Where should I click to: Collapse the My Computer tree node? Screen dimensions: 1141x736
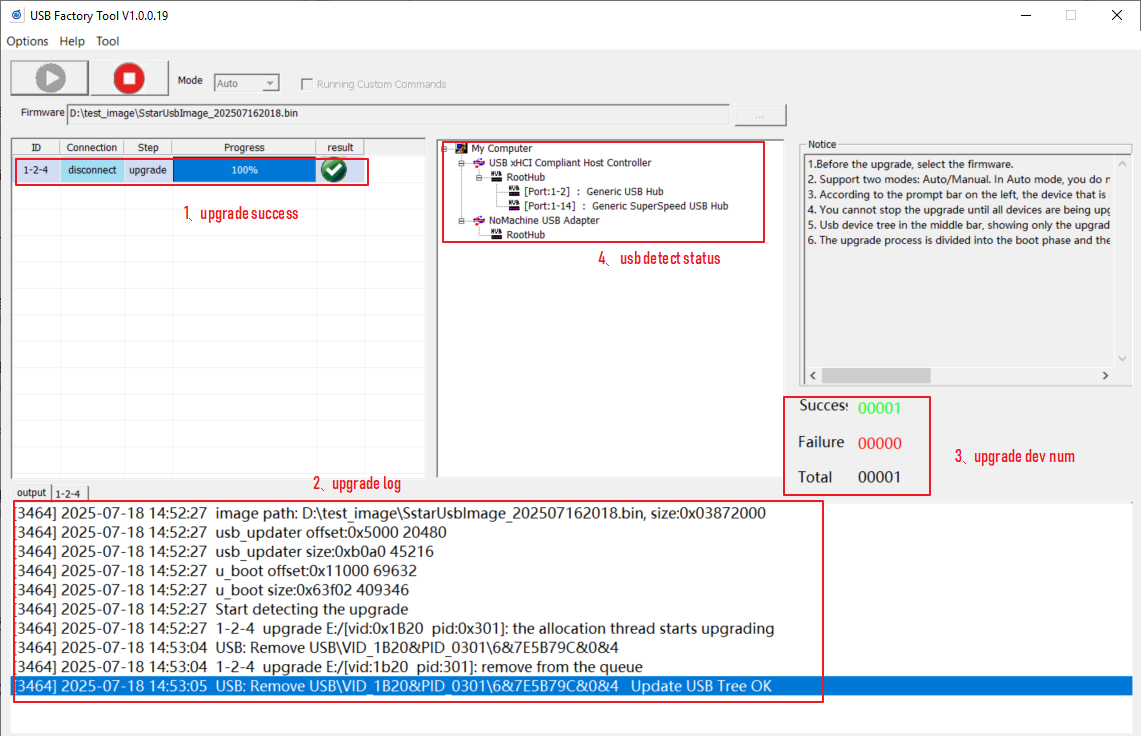coord(444,149)
